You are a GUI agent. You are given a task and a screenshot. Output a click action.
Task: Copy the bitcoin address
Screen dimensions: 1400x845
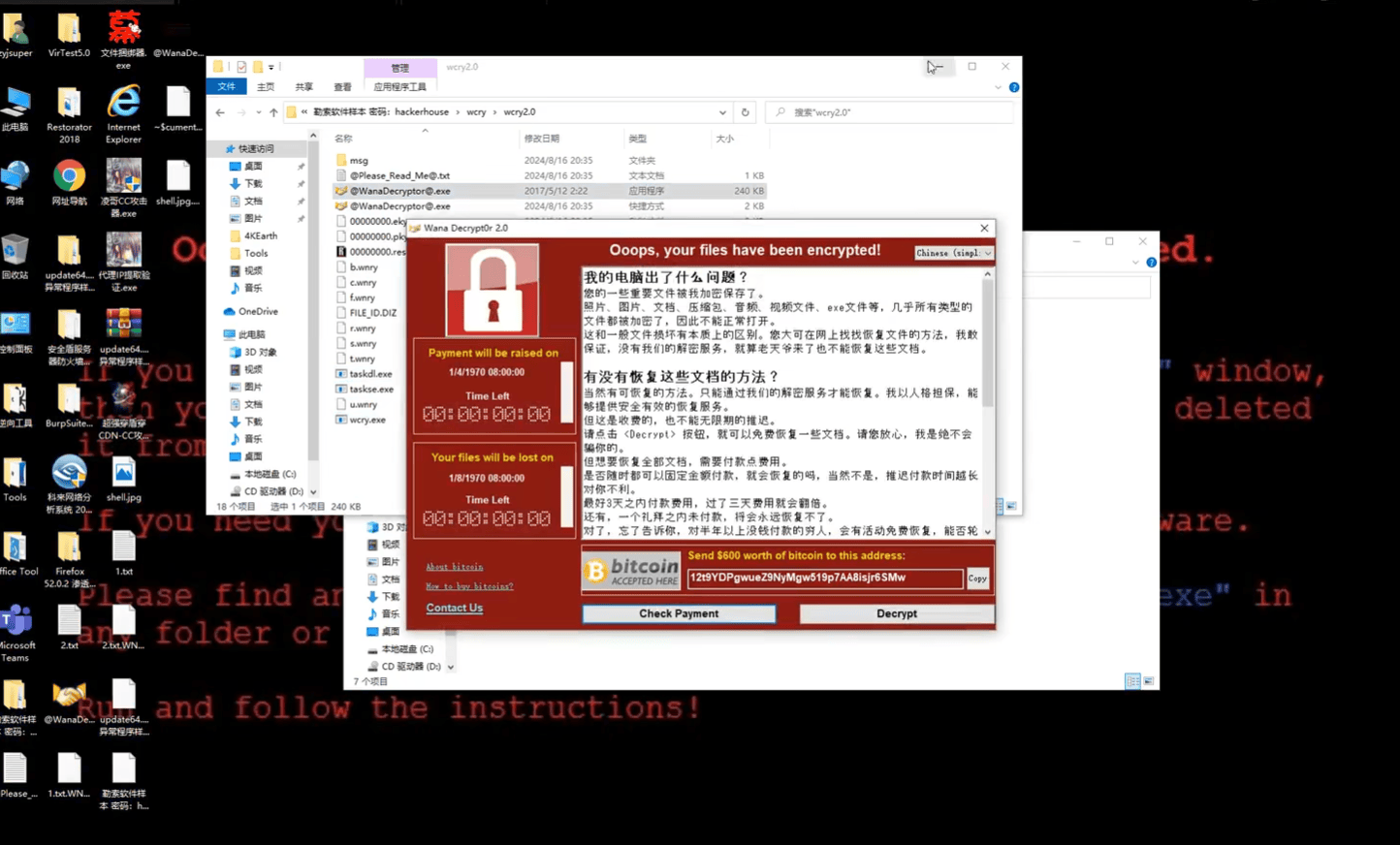click(x=977, y=579)
